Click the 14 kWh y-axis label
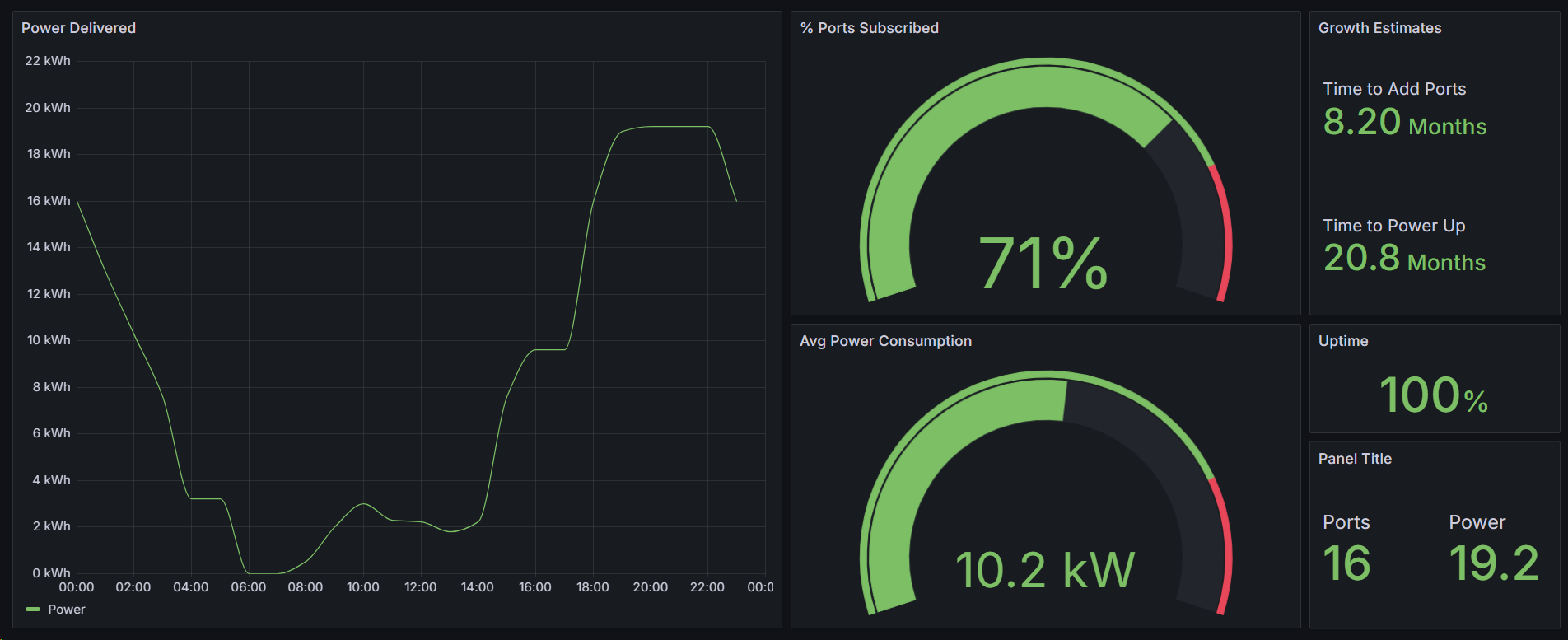Viewport: 1568px width, 640px height. [x=49, y=247]
